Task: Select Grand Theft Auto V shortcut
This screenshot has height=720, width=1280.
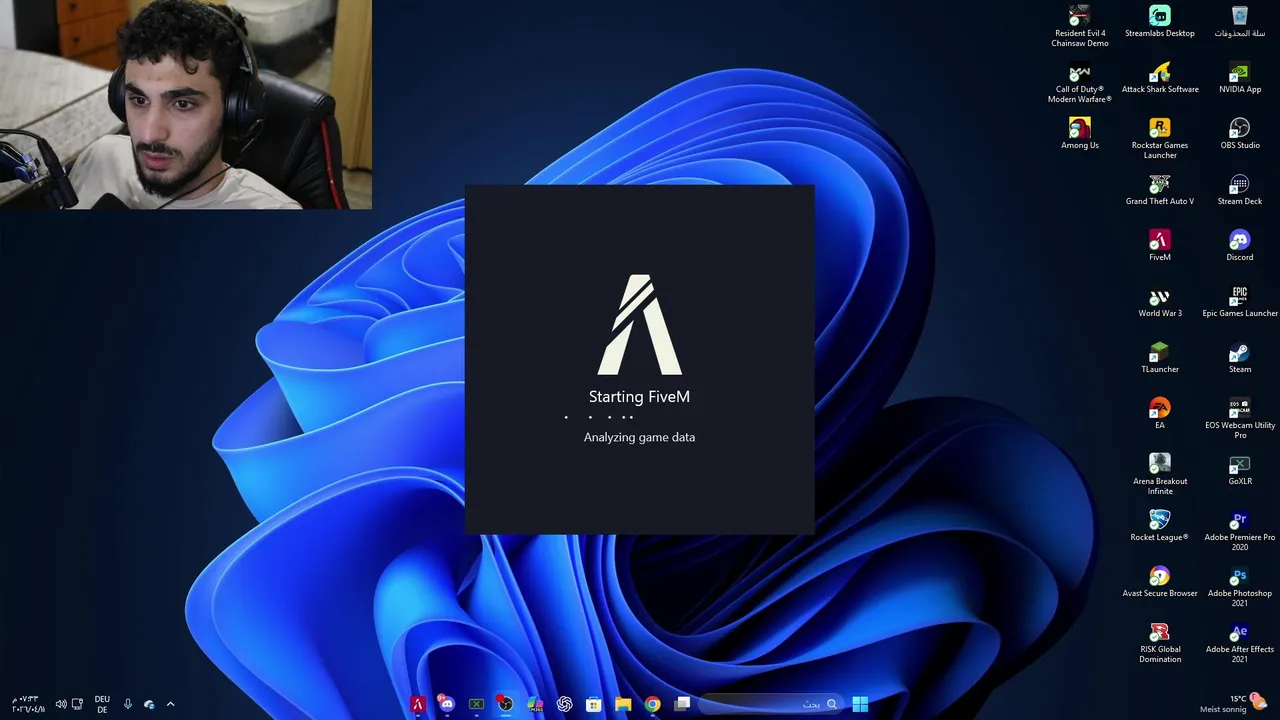Action: tap(1159, 190)
